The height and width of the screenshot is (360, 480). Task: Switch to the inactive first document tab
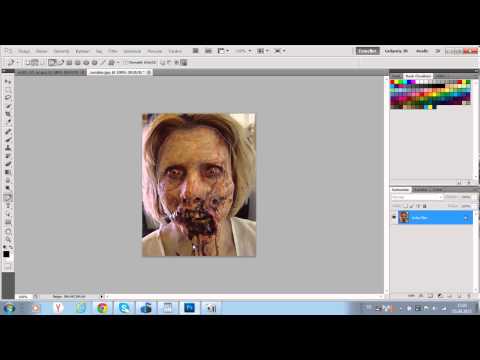[x=50, y=72]
